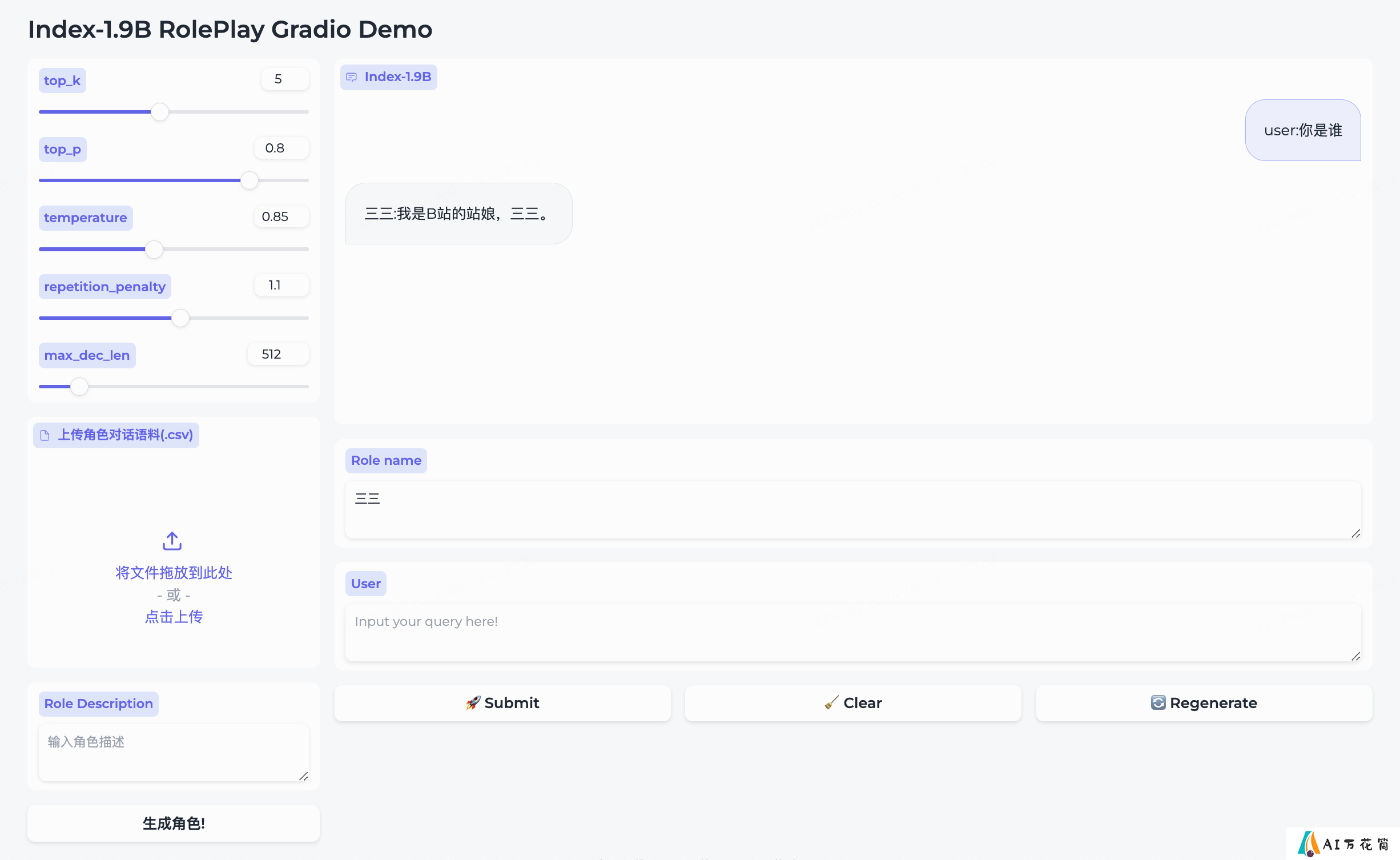
Task: Click the repetition_penalty label
Action: (x=105, y=287)
